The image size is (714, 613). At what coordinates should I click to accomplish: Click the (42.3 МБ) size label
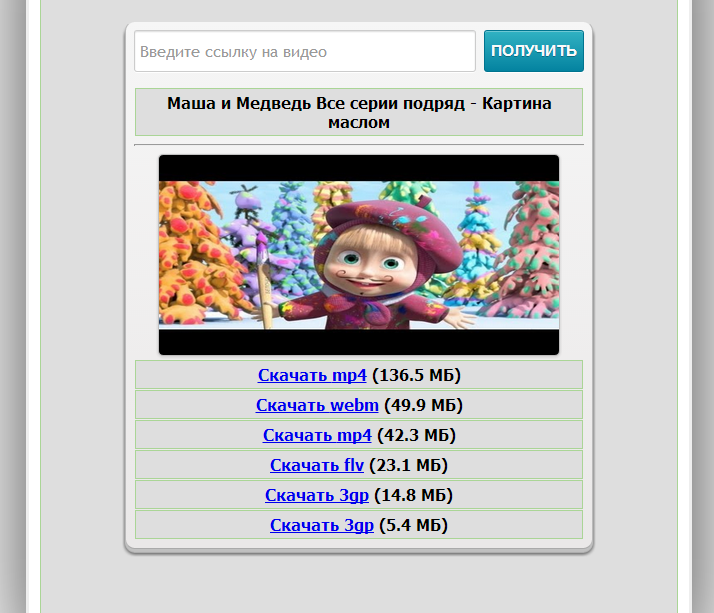click(416, 435)
